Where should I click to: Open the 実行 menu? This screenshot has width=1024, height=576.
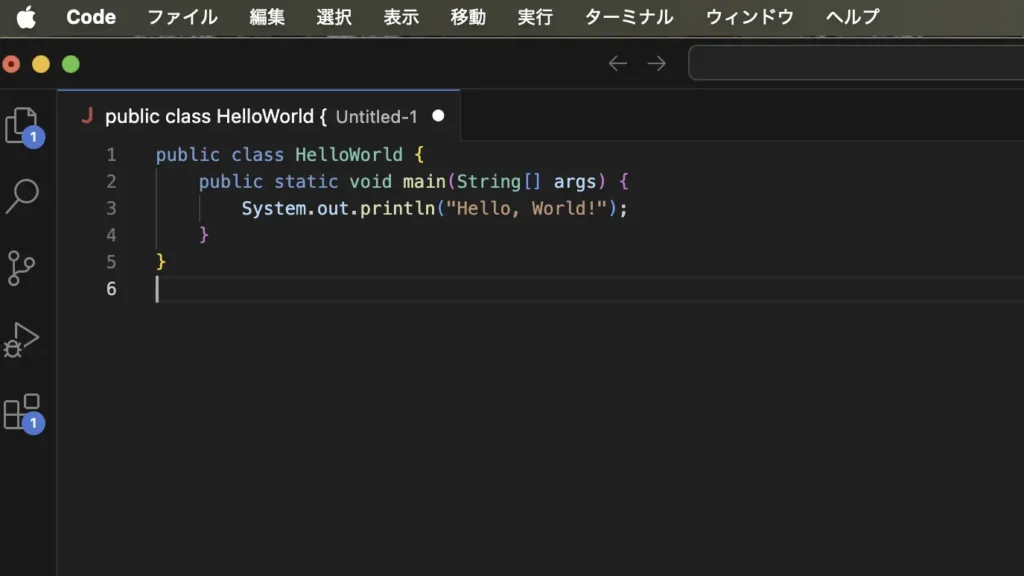535,16
